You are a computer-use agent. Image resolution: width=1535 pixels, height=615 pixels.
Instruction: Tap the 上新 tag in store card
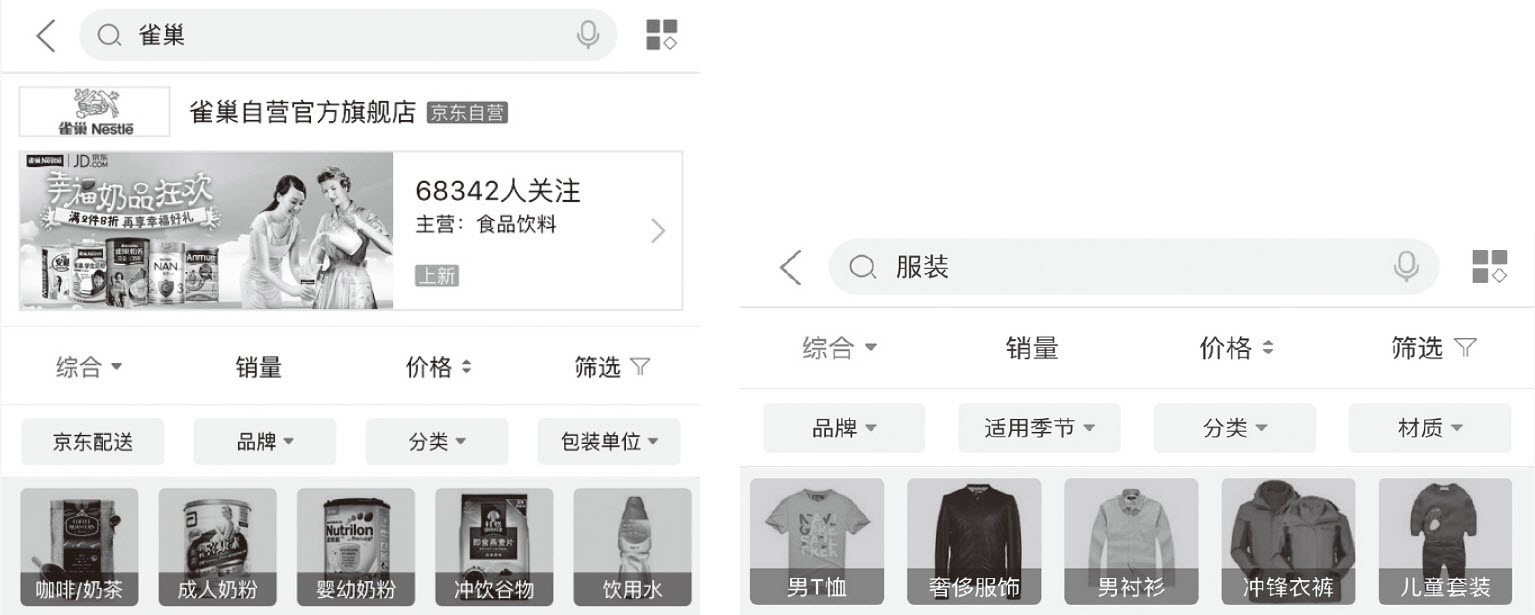point(437,275)
